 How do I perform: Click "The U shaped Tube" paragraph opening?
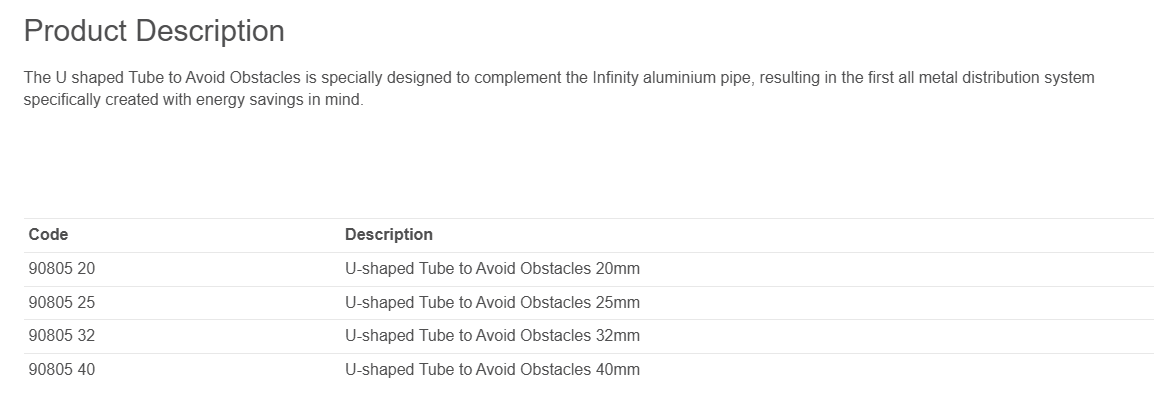[84, 78]
